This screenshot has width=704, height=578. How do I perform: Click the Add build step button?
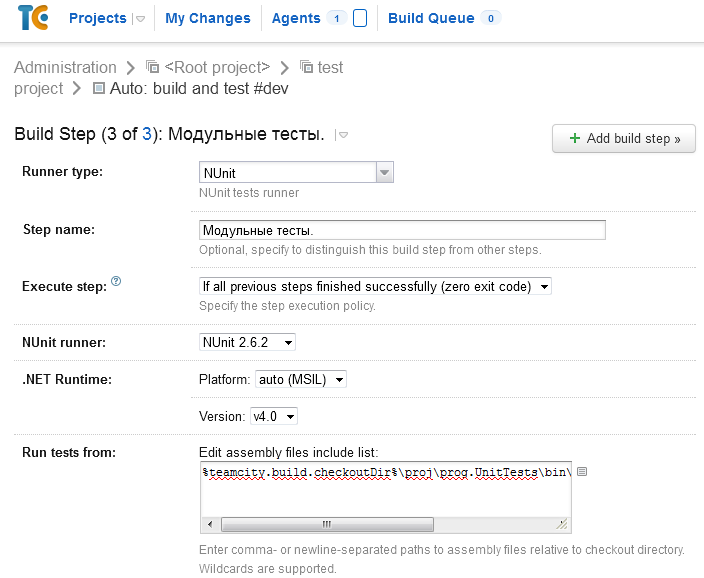[x=624, y=138]
